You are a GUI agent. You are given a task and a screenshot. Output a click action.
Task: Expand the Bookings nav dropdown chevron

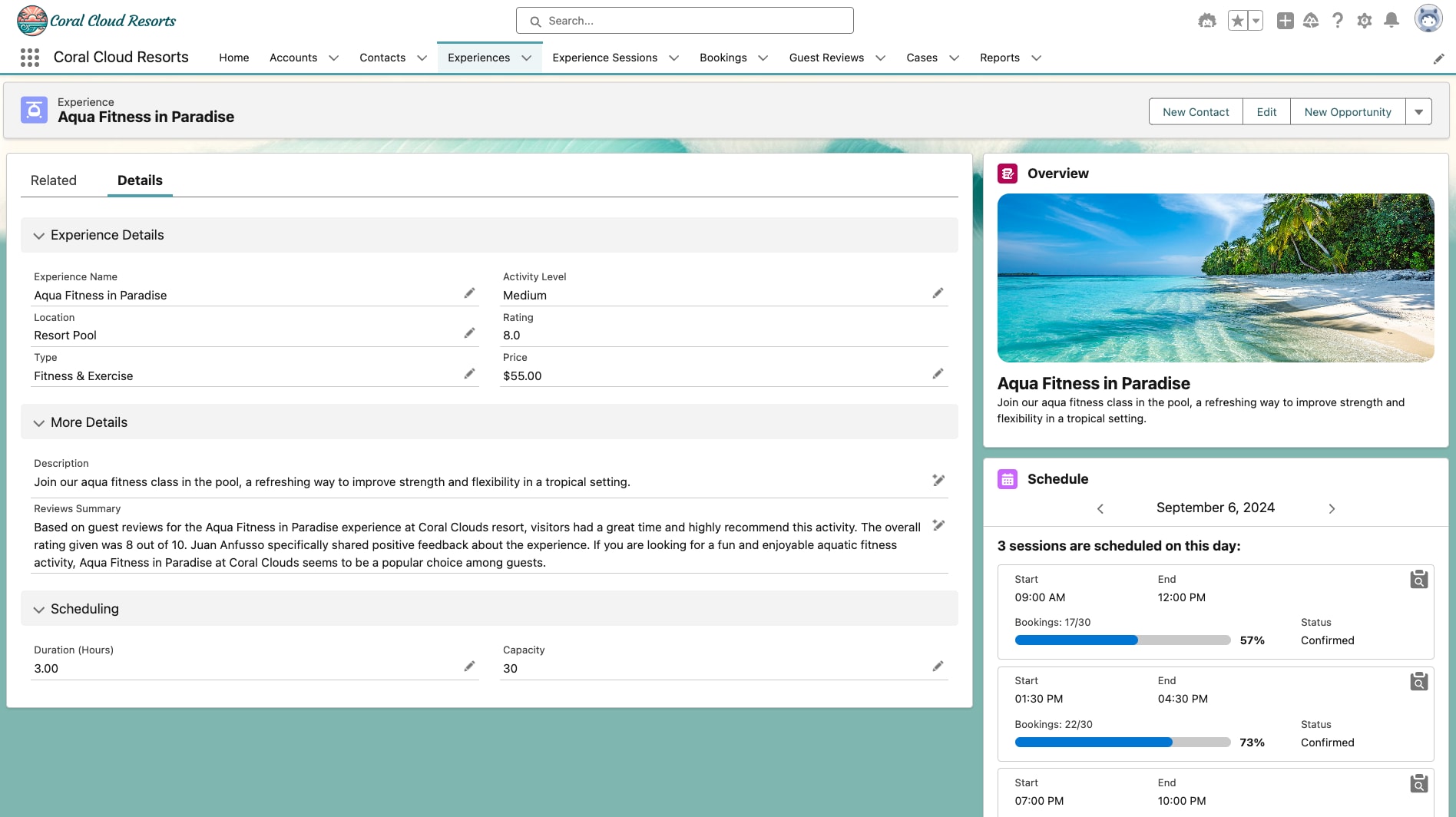[x=763, y=58]
